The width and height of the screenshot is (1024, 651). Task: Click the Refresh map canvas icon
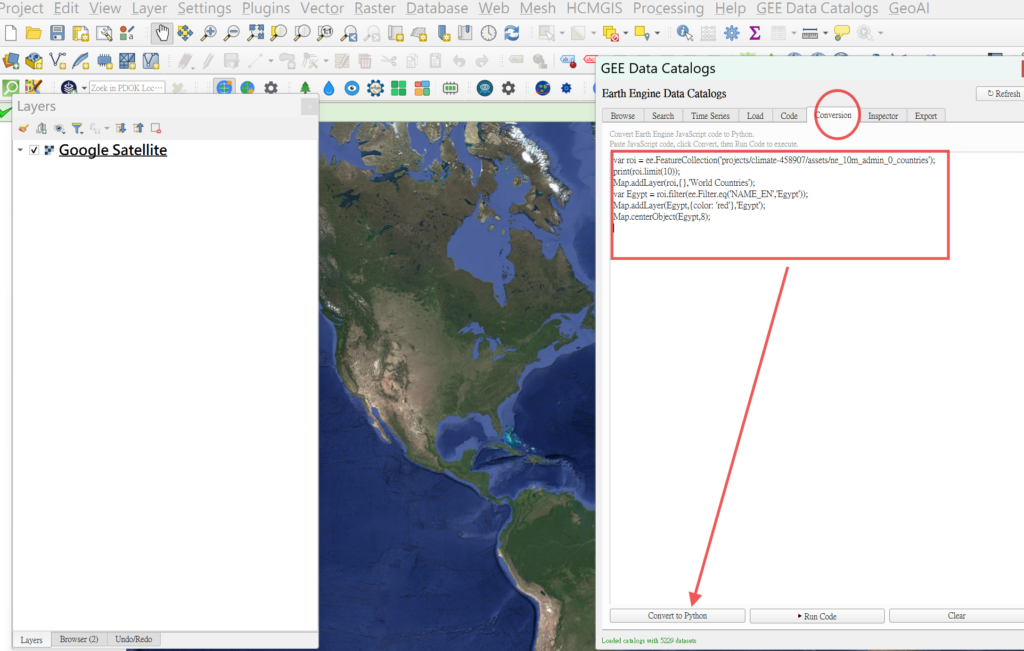click(x=512, y=33)
